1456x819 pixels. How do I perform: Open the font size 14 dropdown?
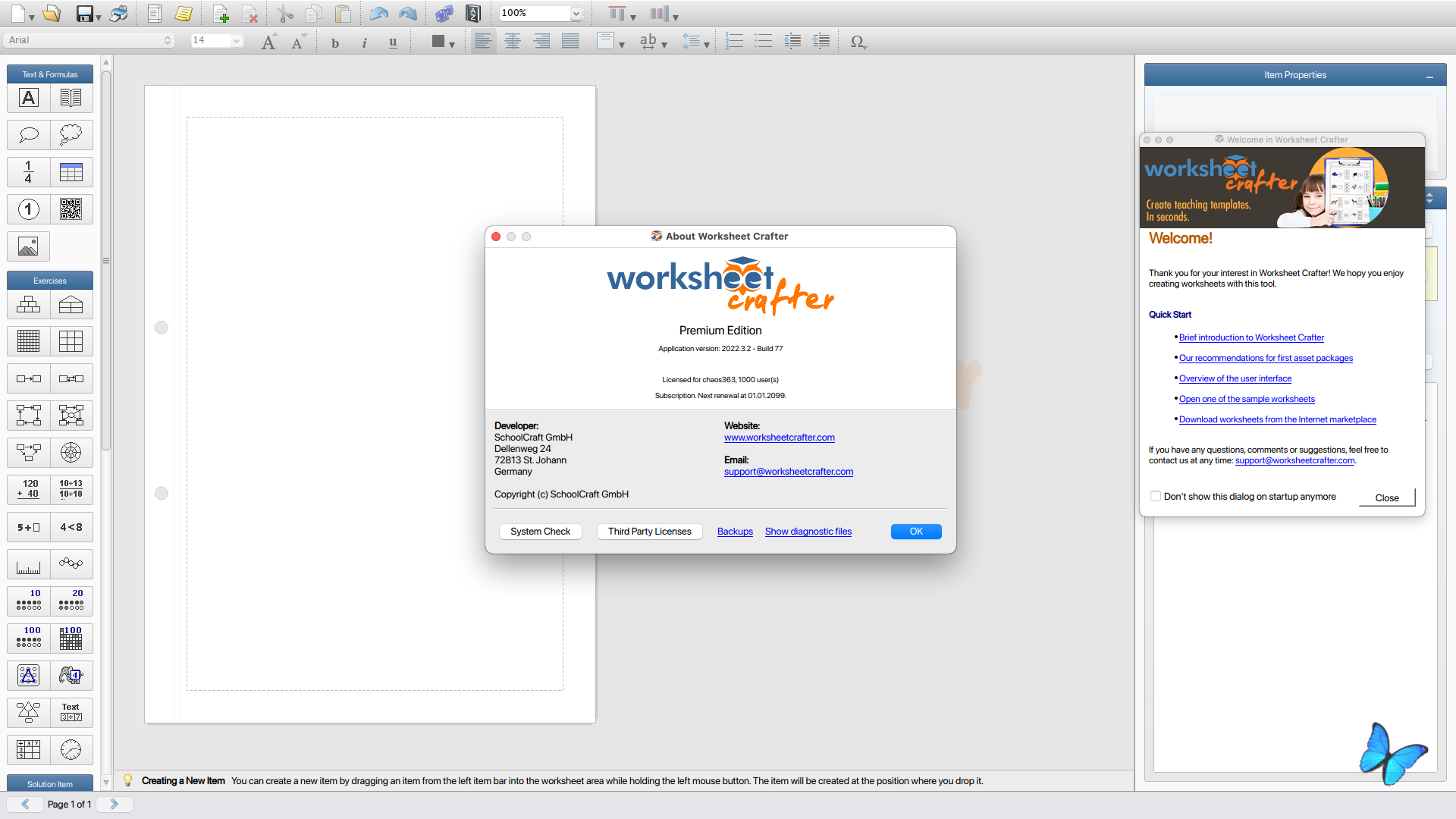[x=237, y=40]
